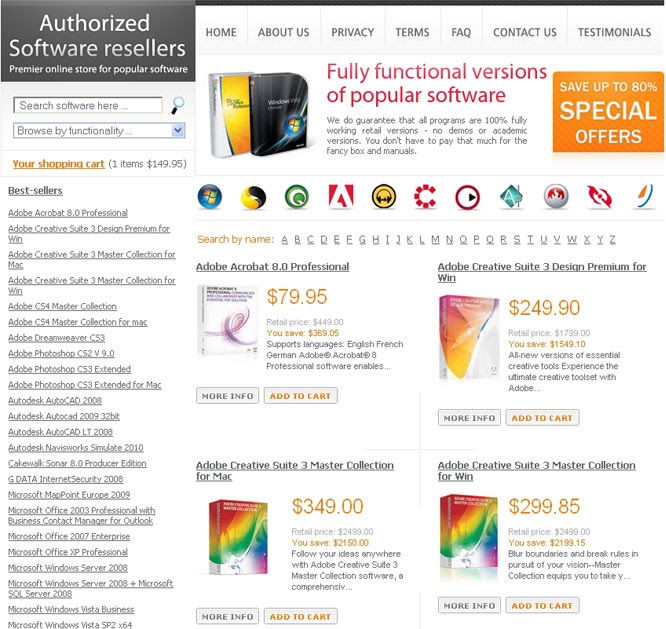
Task: Focus the Search software here field
Action: (x=88, y=105)
